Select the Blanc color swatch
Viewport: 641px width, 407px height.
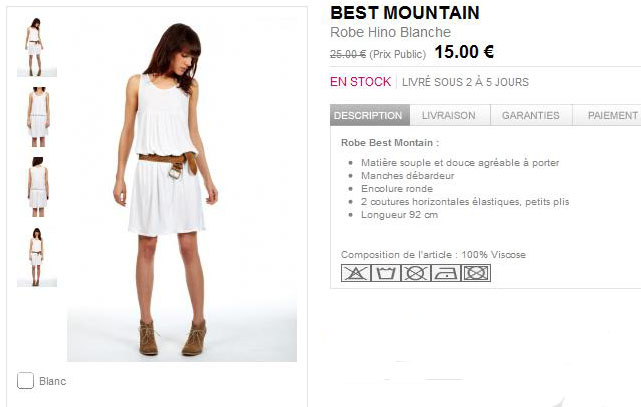(x=25, y=380)
